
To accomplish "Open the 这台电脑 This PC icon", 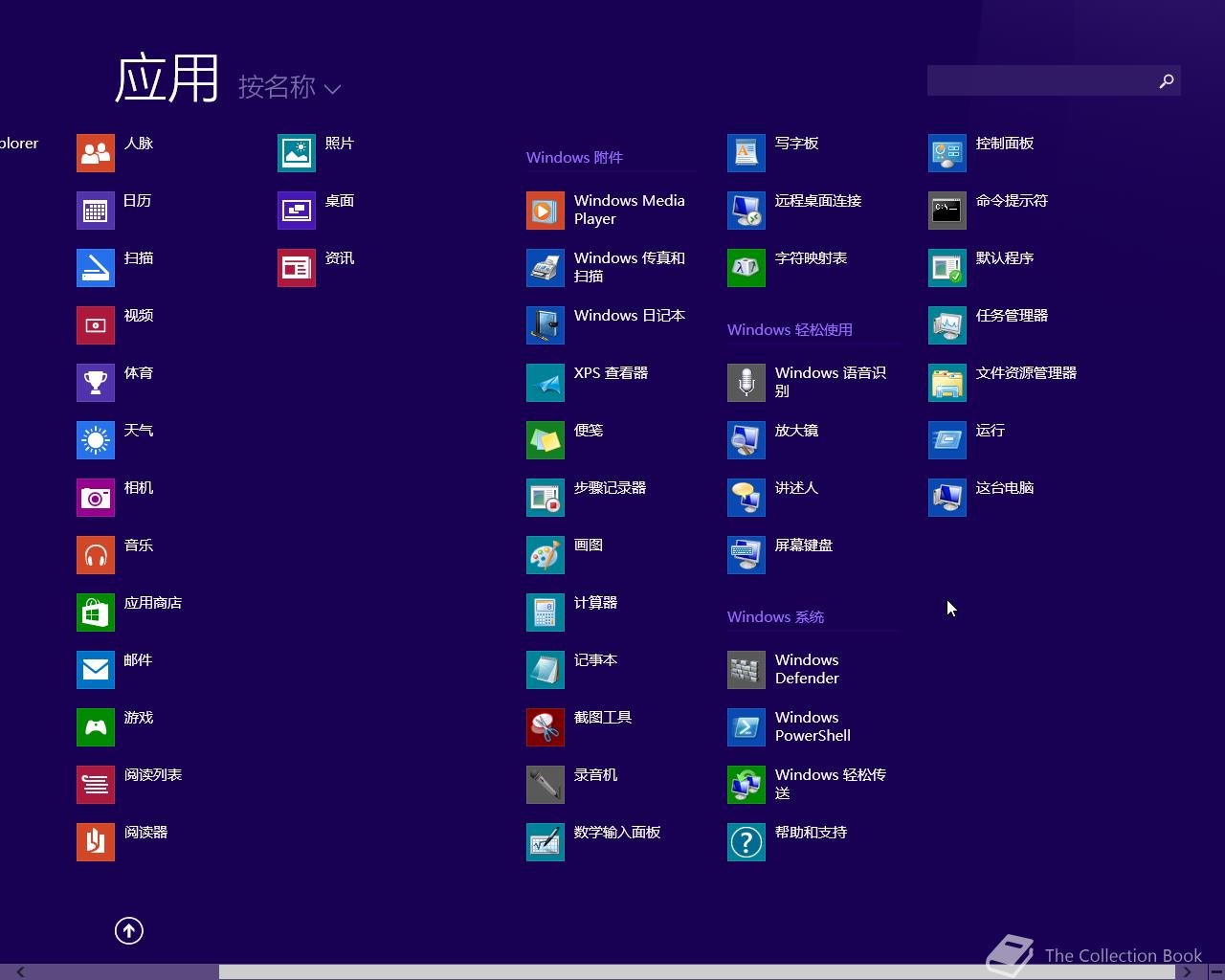I will pos(947,498).
